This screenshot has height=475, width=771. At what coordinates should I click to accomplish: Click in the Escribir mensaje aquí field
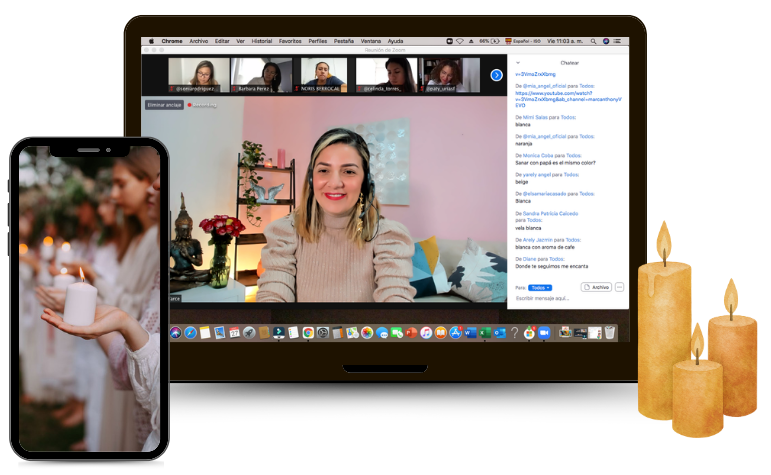[x=568, y=298]
